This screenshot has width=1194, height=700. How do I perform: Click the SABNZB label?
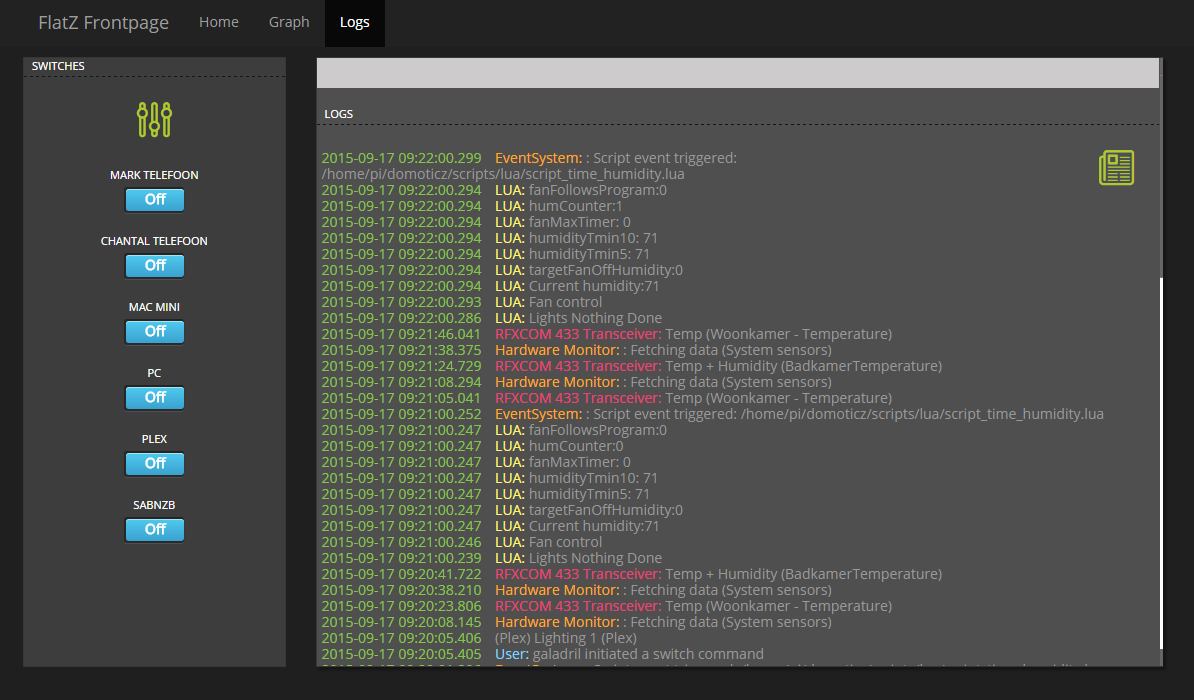tap(154, 505)
